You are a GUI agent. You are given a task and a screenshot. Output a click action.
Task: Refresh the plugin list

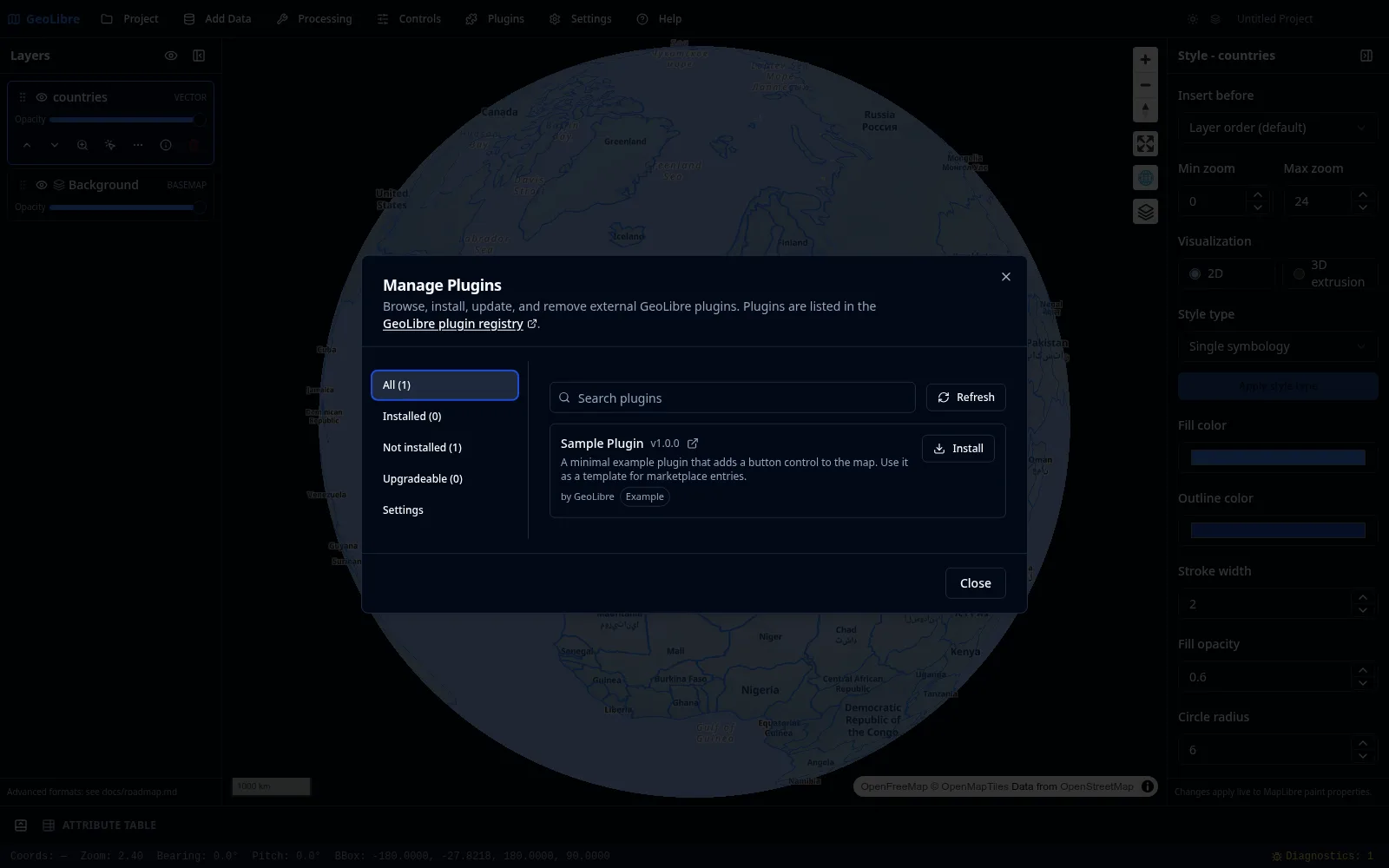pos(966,398)
